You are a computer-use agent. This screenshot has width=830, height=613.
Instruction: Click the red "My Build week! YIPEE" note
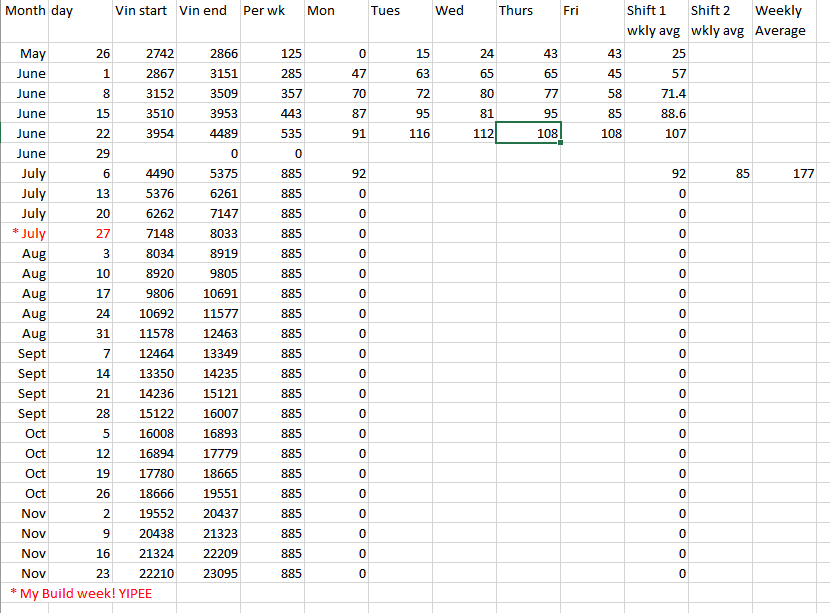tap(81, 593)
